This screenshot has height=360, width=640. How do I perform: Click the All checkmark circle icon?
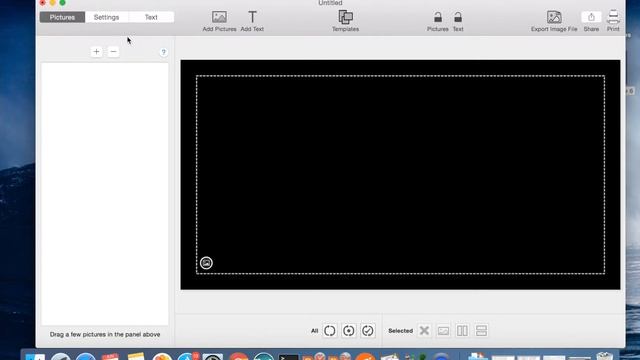coord(367,331)
